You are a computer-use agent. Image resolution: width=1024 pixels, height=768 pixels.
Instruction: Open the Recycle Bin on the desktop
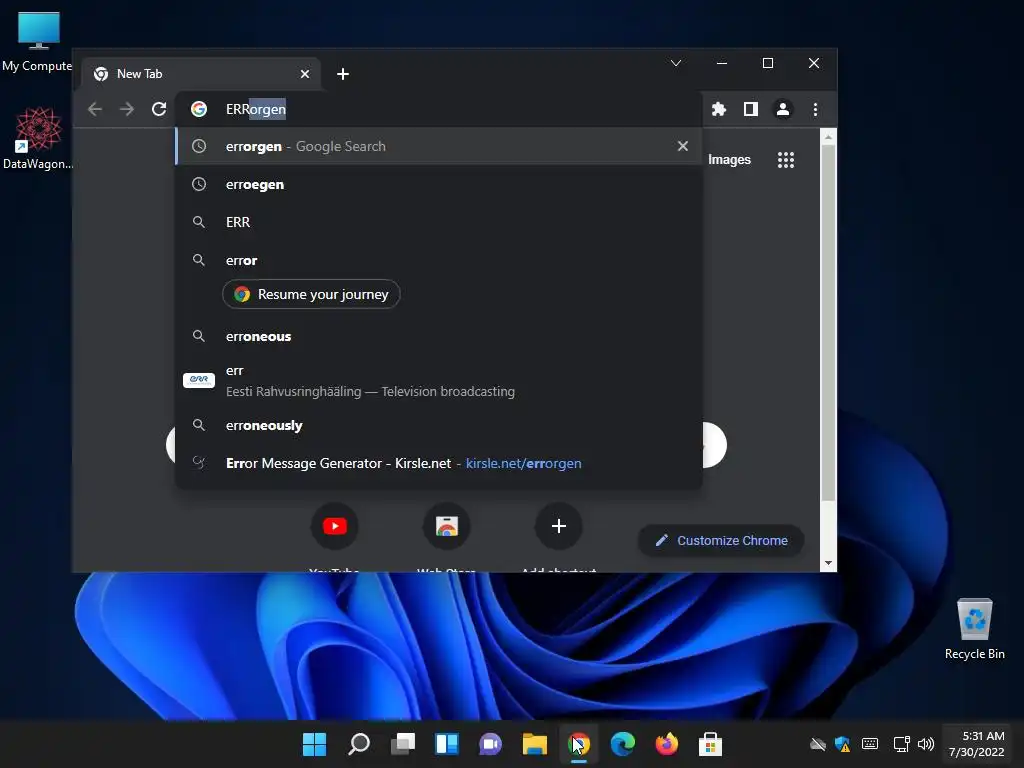click(974, 629)
